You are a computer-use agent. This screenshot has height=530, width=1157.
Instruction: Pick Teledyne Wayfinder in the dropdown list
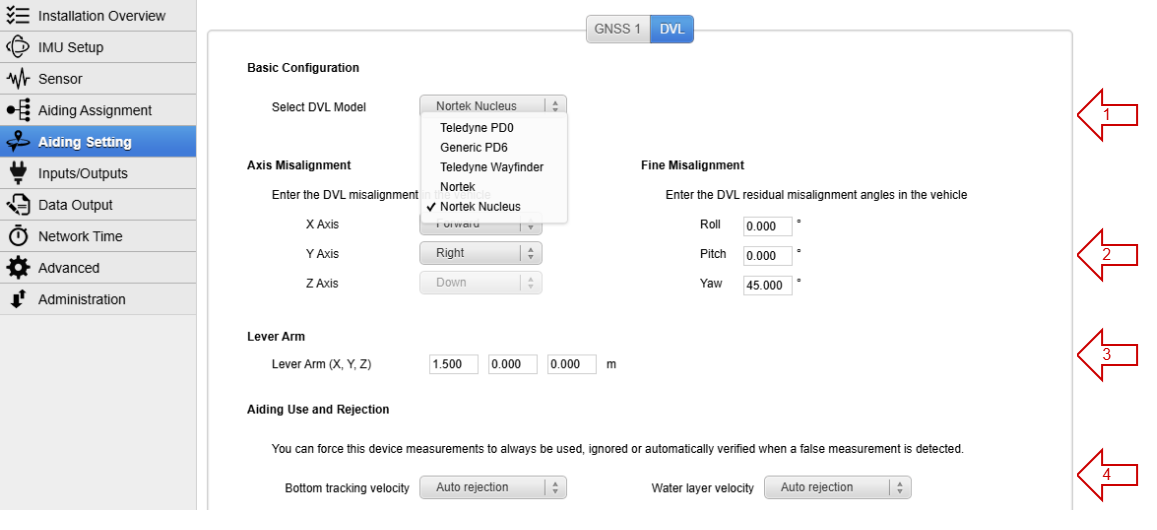[x=494, y=167]
